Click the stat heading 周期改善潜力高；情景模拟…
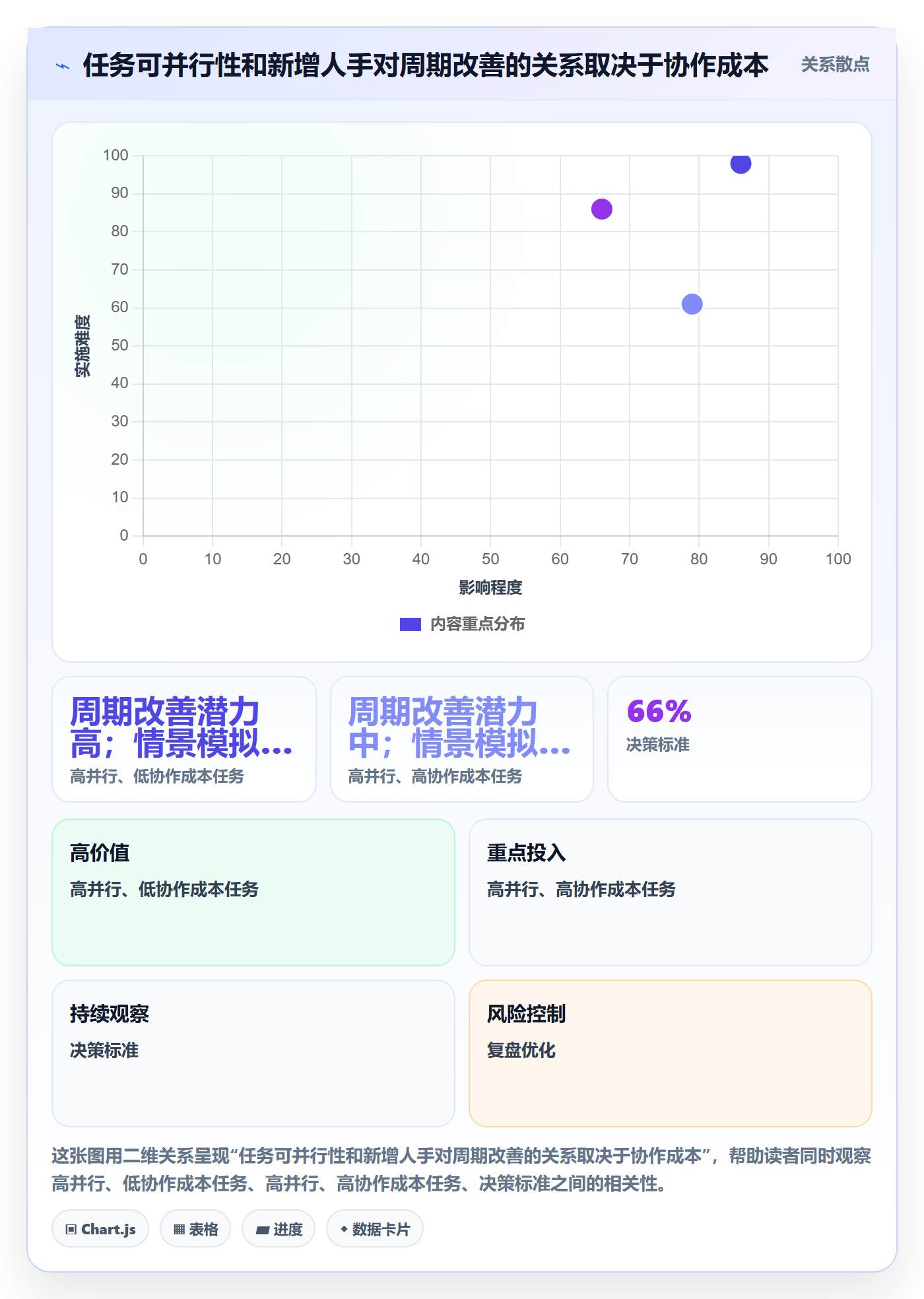The height and width of the screenshot is (1299, 924). point(181,727)
